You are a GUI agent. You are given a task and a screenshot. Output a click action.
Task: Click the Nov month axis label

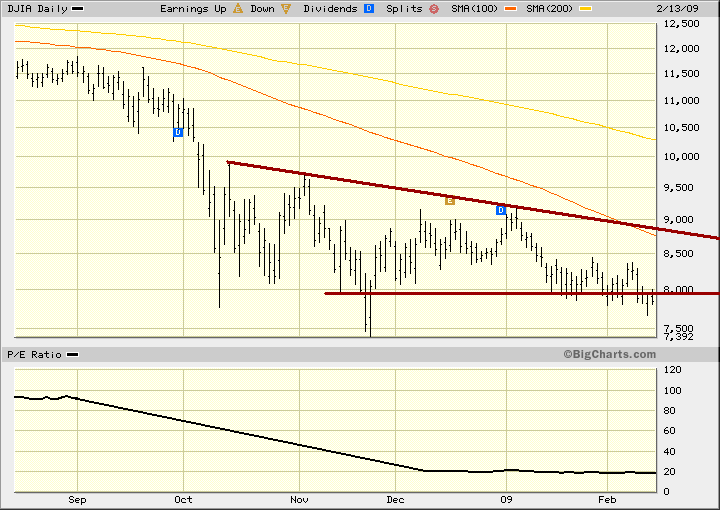tap(299, 500)
